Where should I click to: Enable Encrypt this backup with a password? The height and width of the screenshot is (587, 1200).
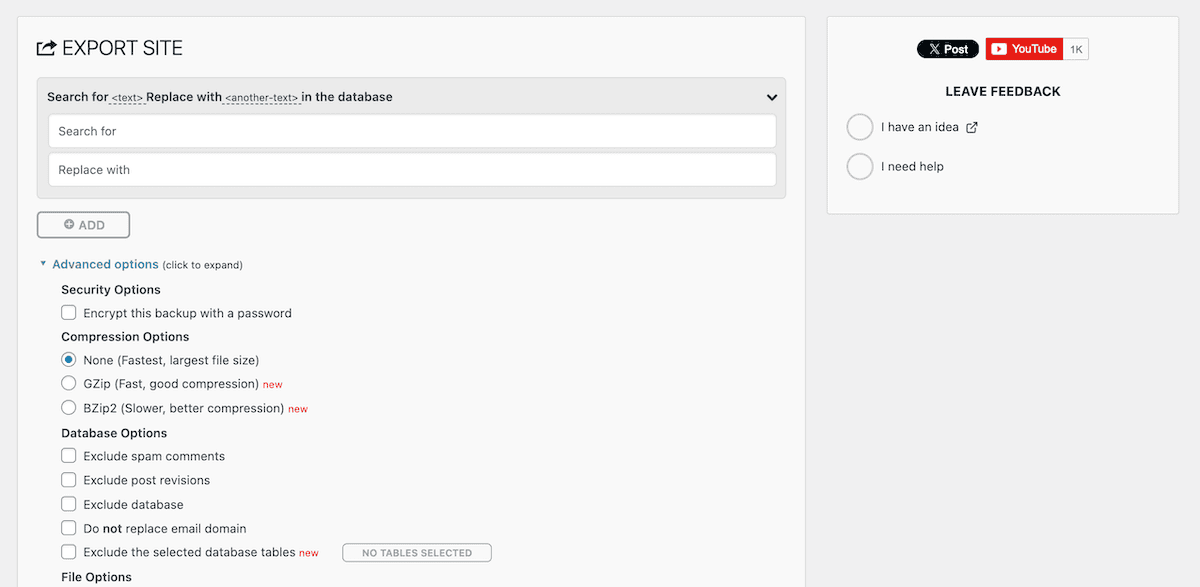point(69,313)
